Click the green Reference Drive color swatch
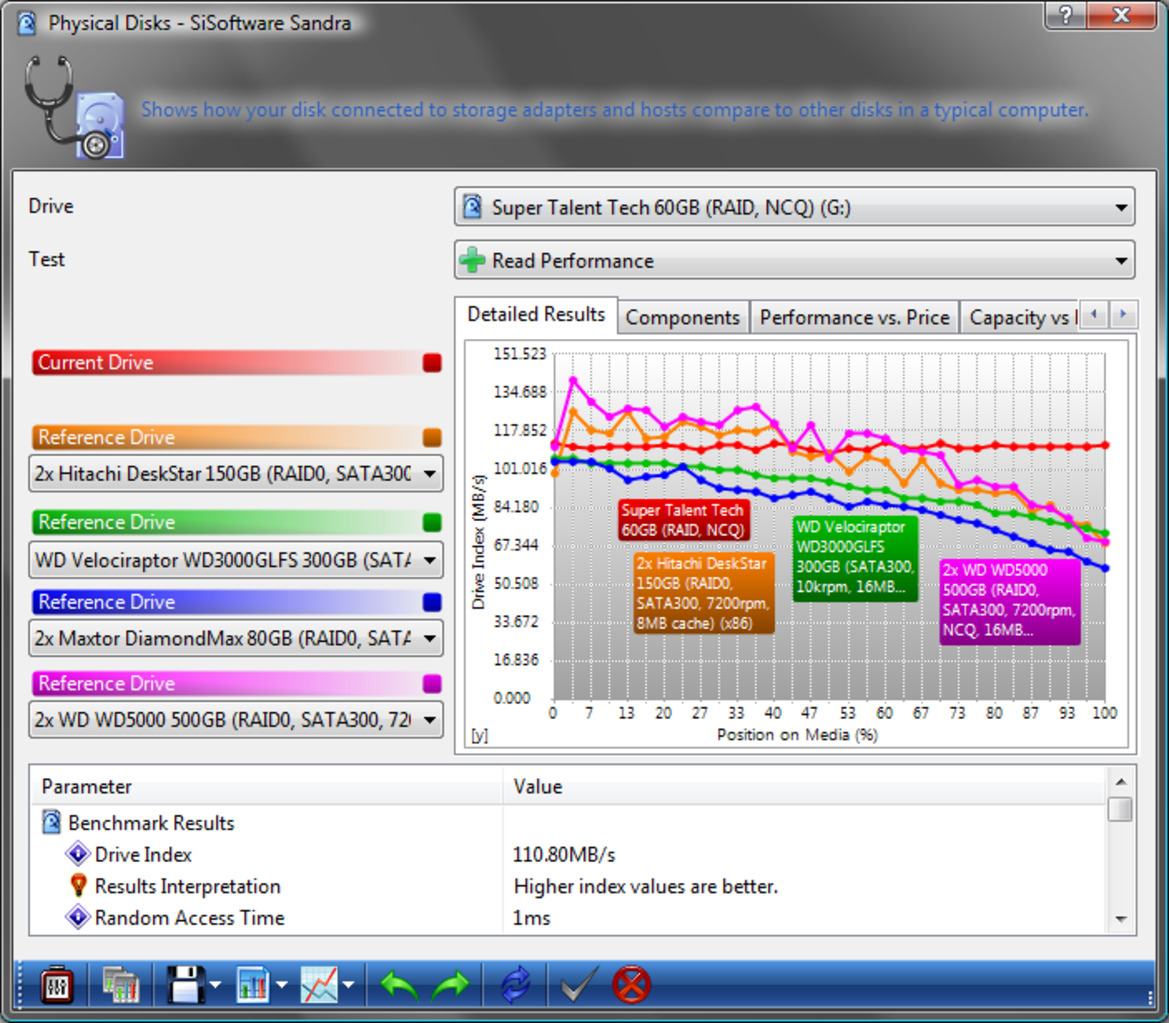 pyautogui.click(x=432, y=522)
